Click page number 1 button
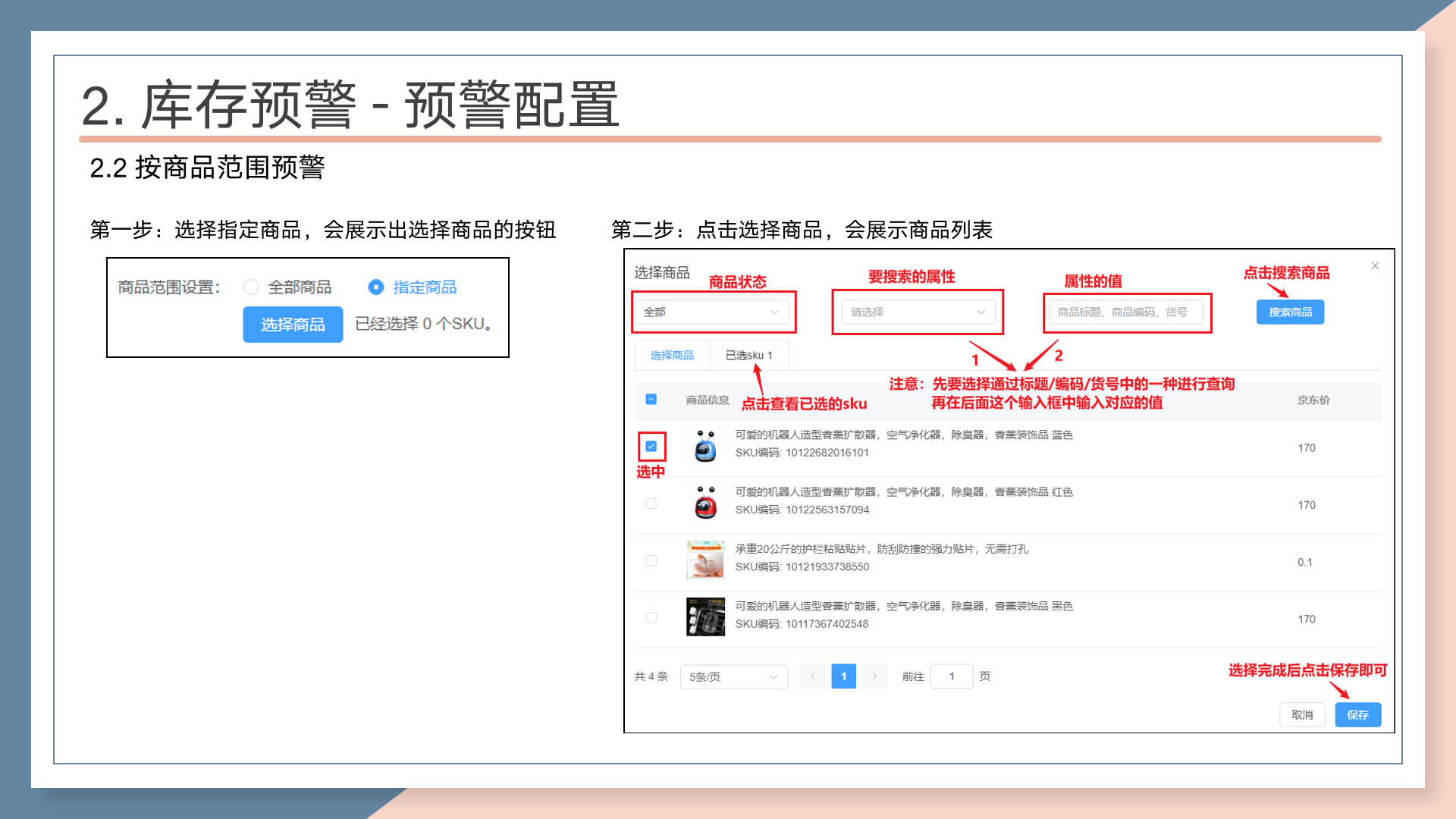 843,676
